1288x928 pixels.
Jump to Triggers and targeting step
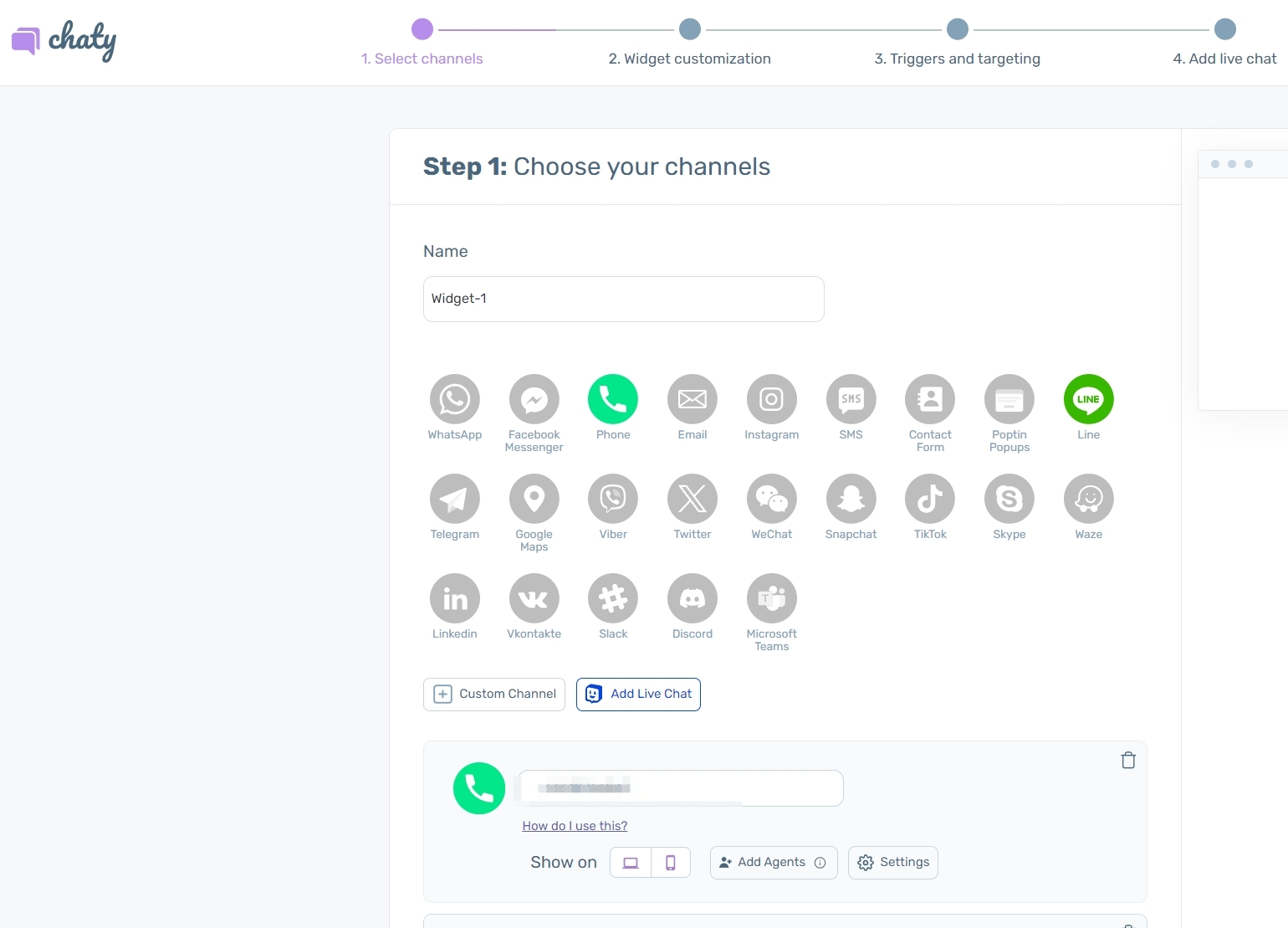tap(957, 30)
